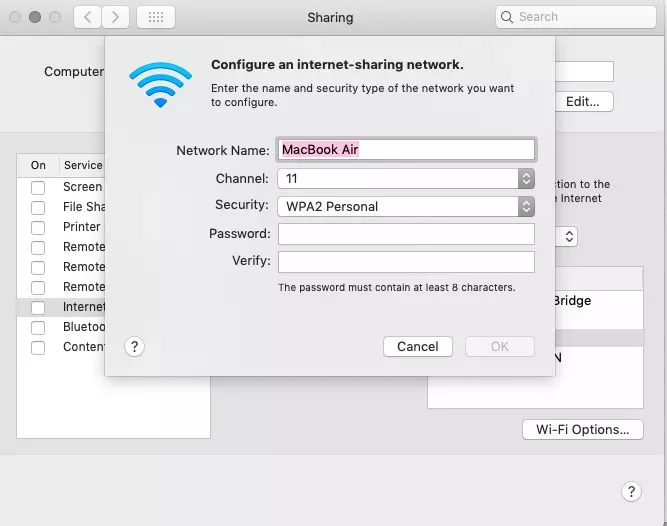
Task: Click the Computer name field behind dialog
Action: (584, 71)
